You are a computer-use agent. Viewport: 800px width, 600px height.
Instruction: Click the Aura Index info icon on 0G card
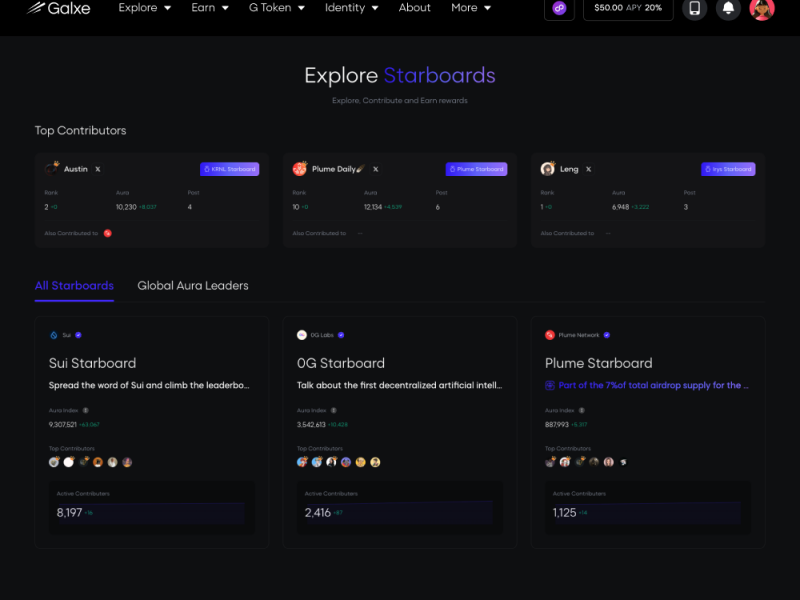334,410
